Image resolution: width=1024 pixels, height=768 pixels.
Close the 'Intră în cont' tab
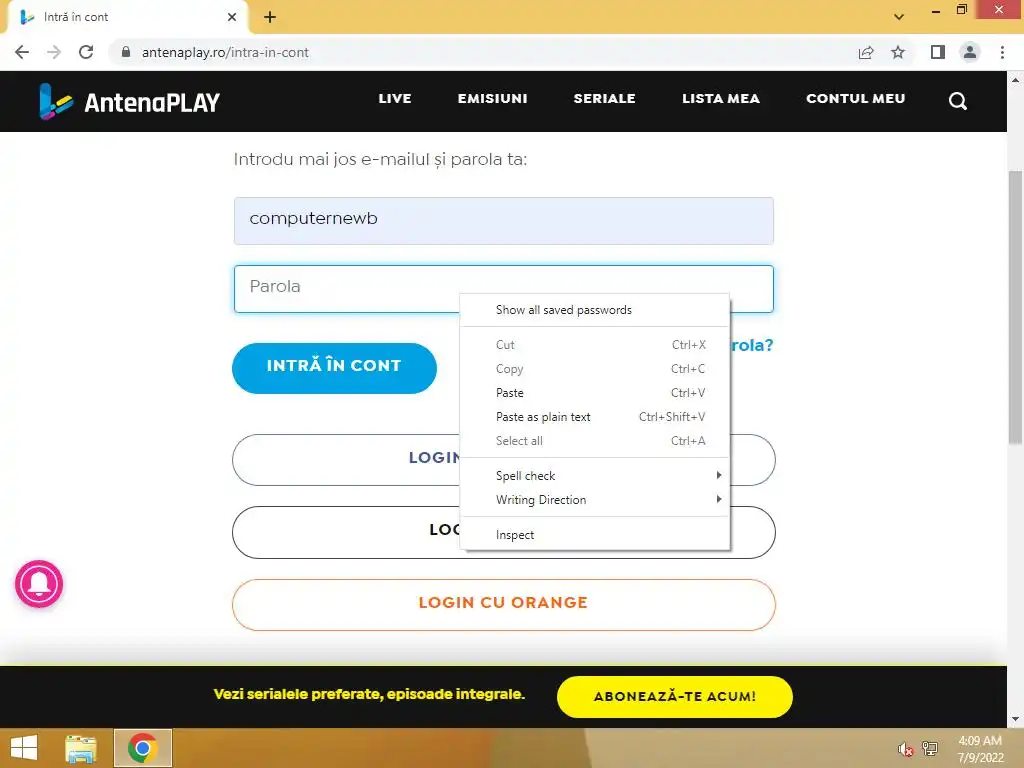pyautogui.click(x=232, y=17)
